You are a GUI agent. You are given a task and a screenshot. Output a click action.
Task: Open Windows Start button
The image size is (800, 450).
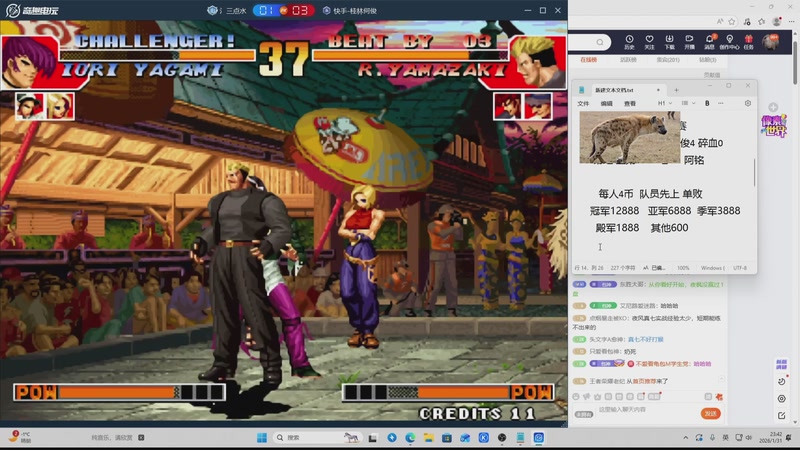(x=262, y=438)
